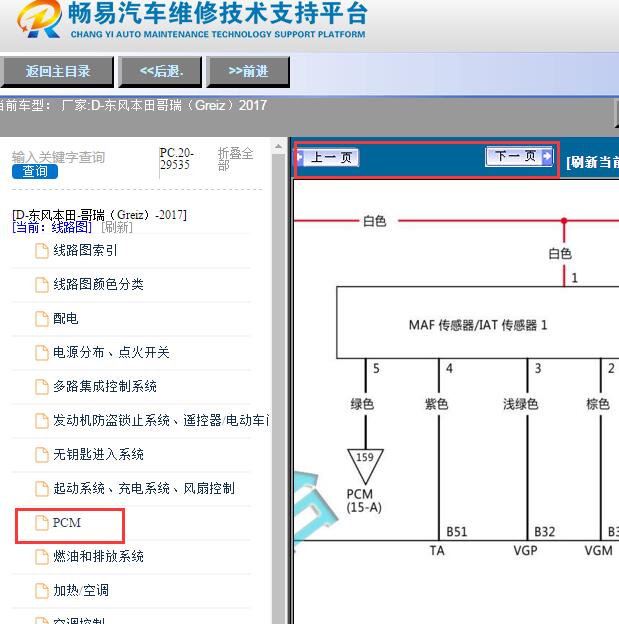This screenshot has width=619, height=624.
Task: Click the TA signal label
Action: (x=437, y=551)
